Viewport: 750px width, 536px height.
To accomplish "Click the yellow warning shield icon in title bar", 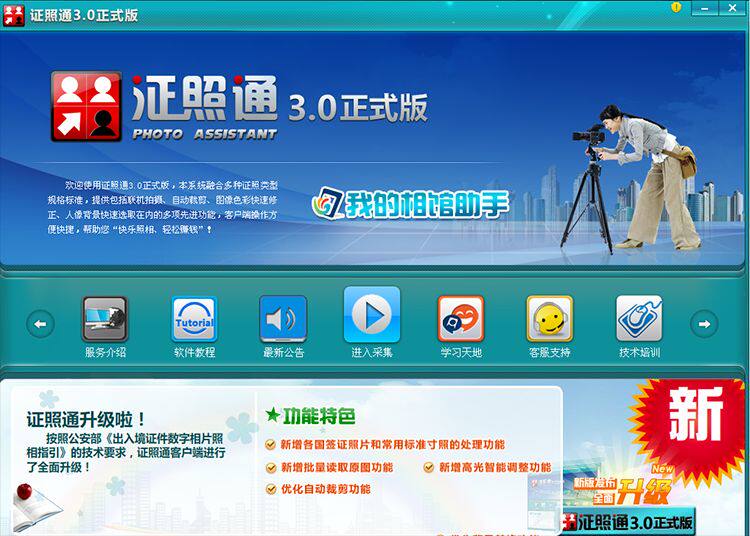I will (x=676, y=7).
